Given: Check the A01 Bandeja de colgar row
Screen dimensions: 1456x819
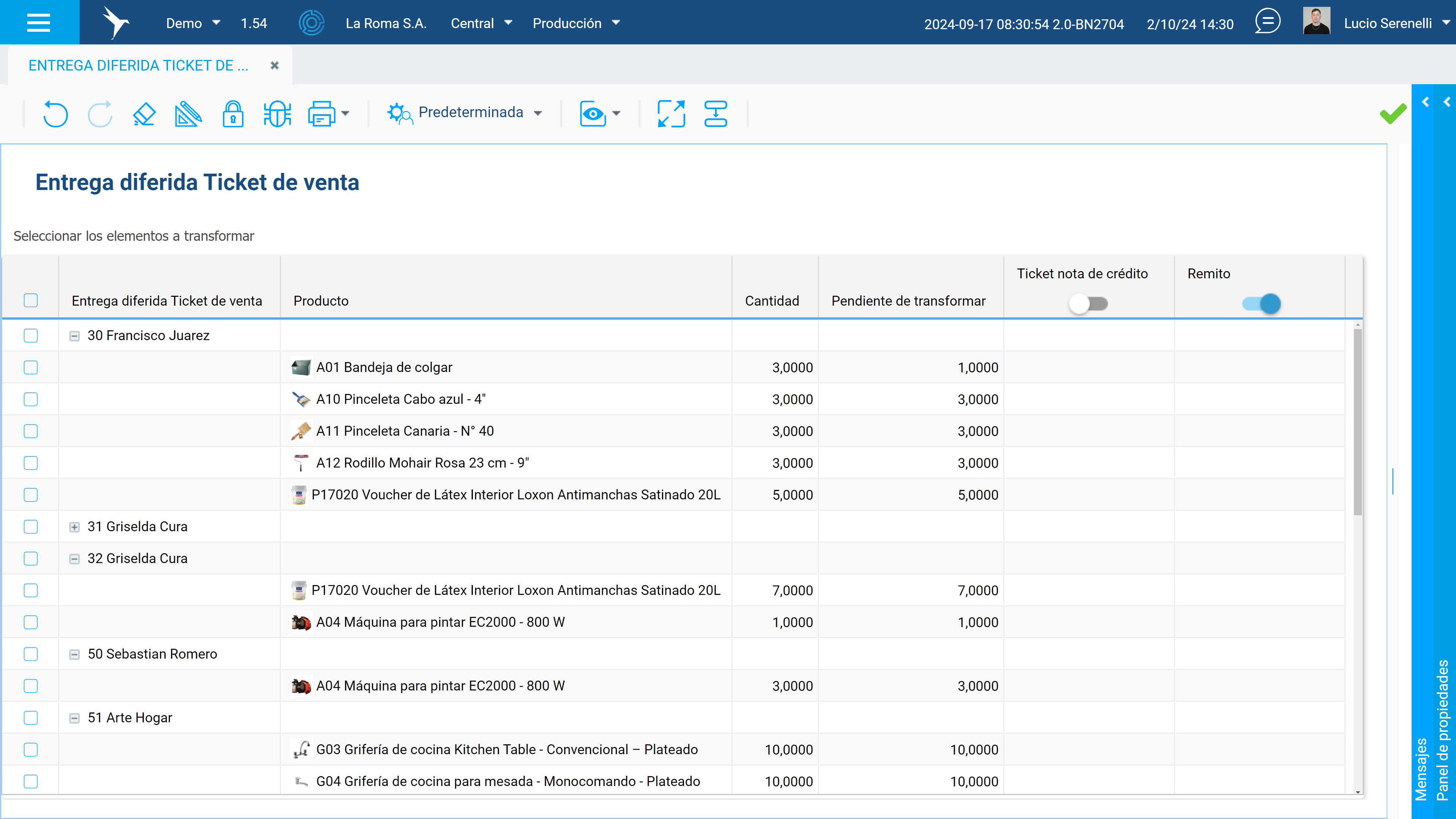Looking at the screenshot, I should point(30,367).
